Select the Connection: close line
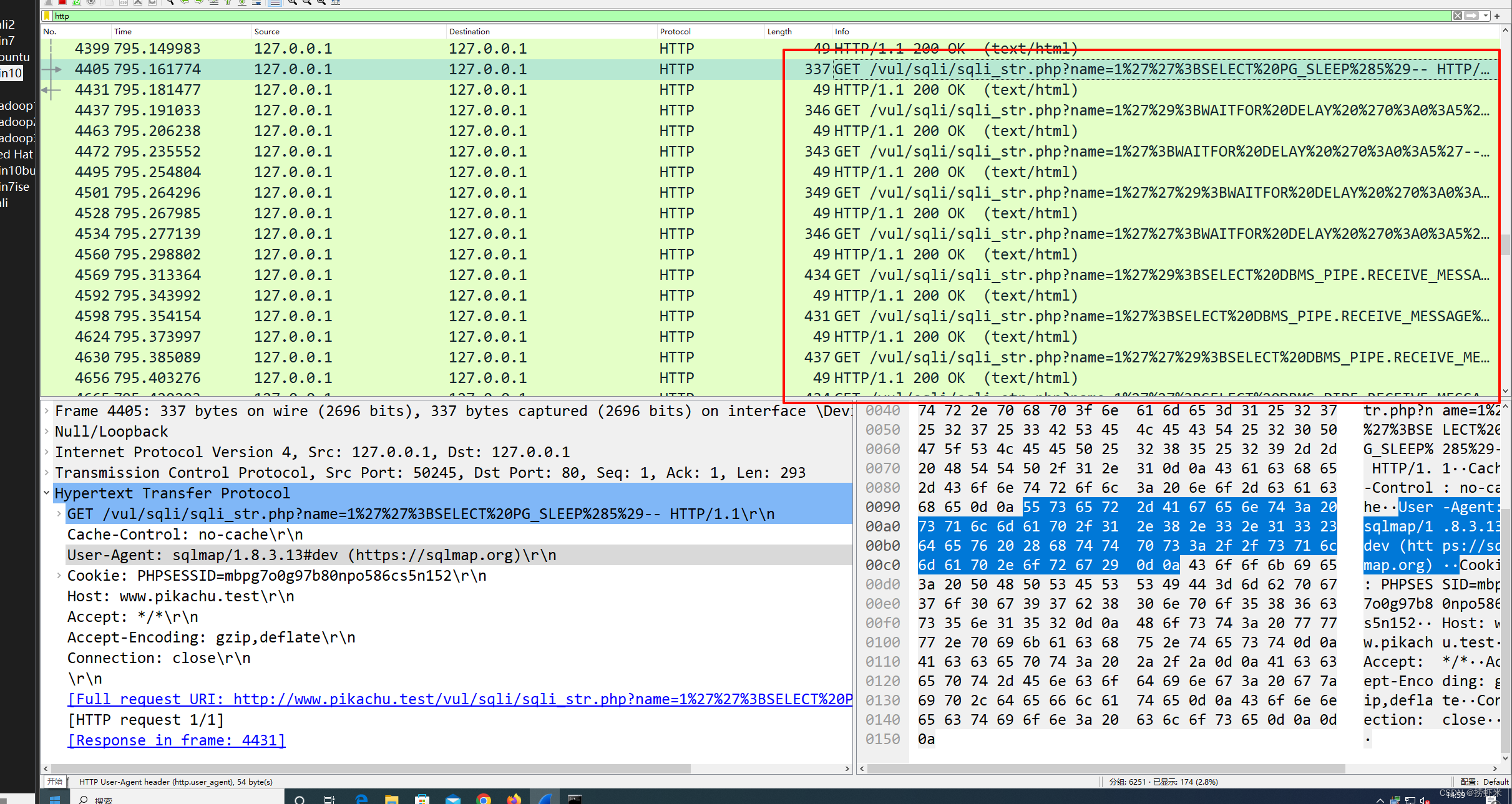Image resolution: width=1512 pixels, height=804 pixels. [x=159, y=658]
